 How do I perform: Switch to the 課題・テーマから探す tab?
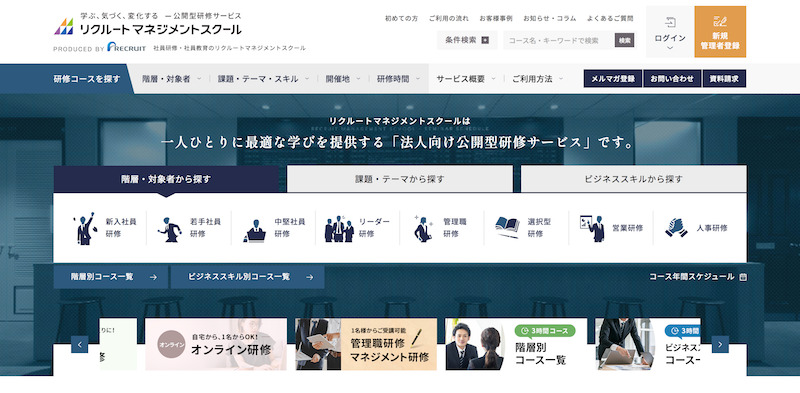pyautogui.click(x=399, y=179)
